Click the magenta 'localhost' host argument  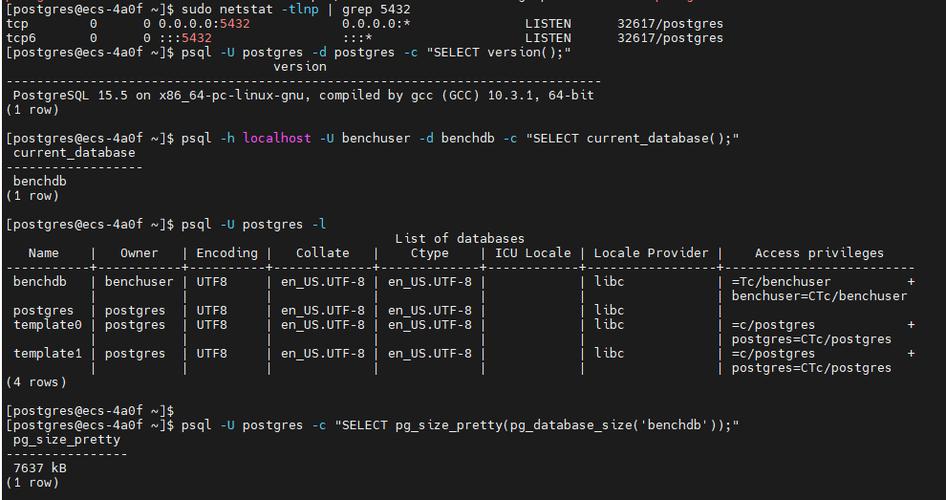(x=277, y=139)
